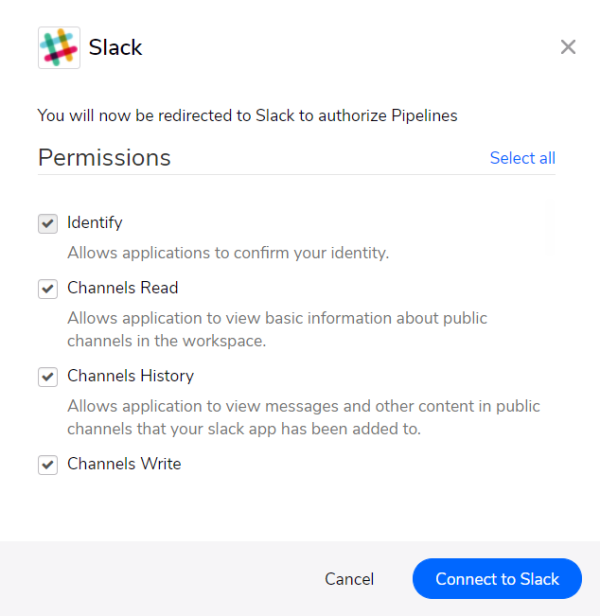Click the Permissions section heading
The height and width of the screenshot is (616, 600).
point(104,158)
